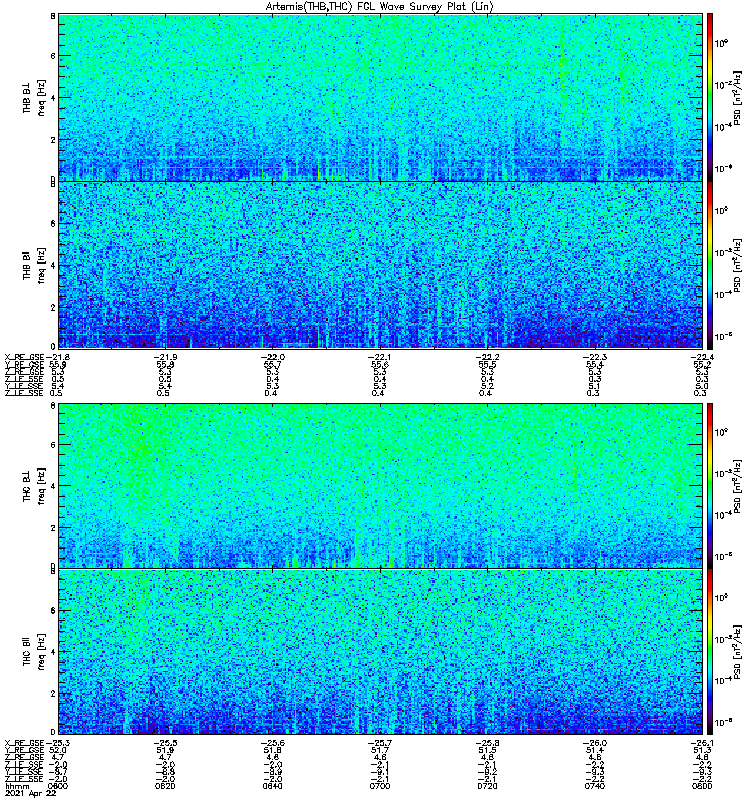The width and height of the screenshot is (750, 800).
Task: Click the '6' frequency tick on the THB B⊥ axis
Action: point(53,56)
